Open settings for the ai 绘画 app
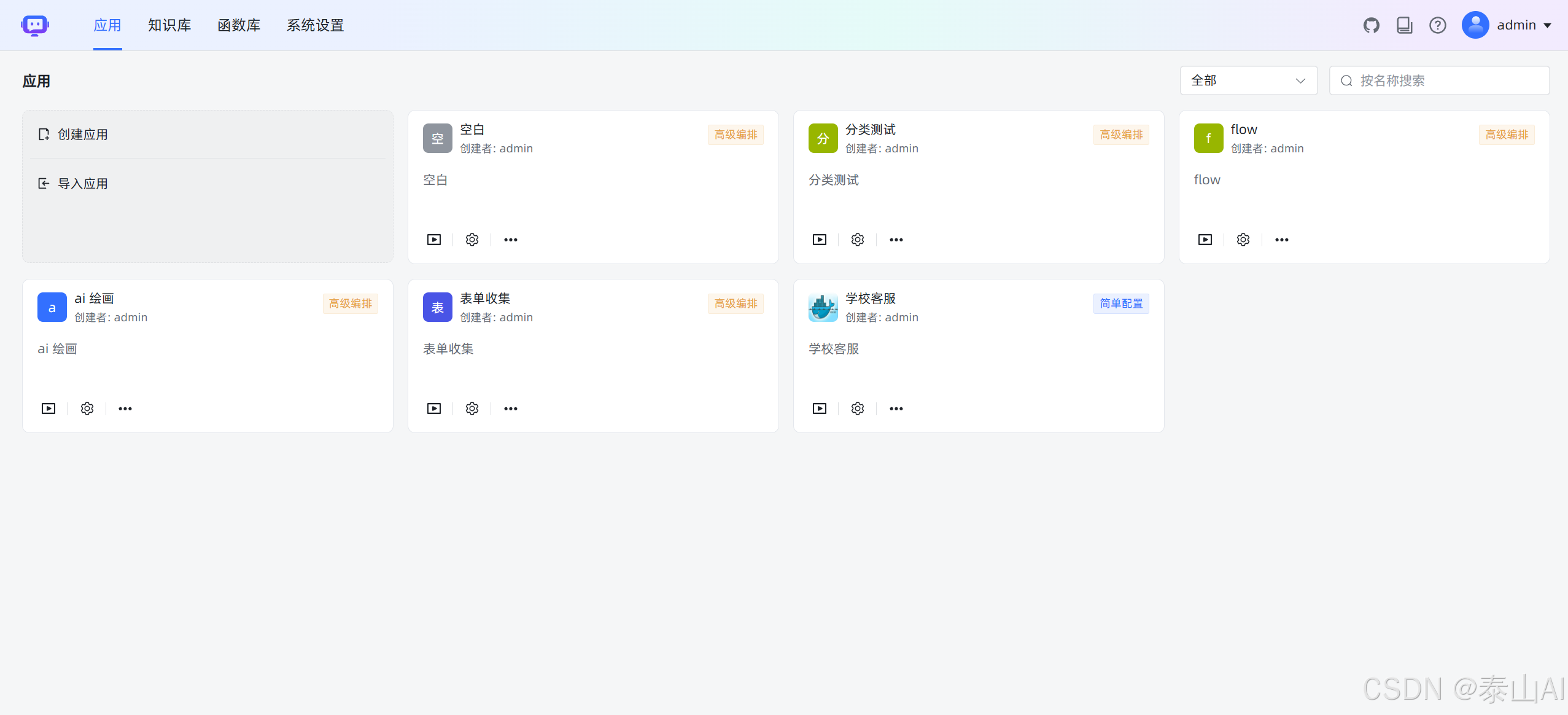1568x715 pixels. pos(87,408)
